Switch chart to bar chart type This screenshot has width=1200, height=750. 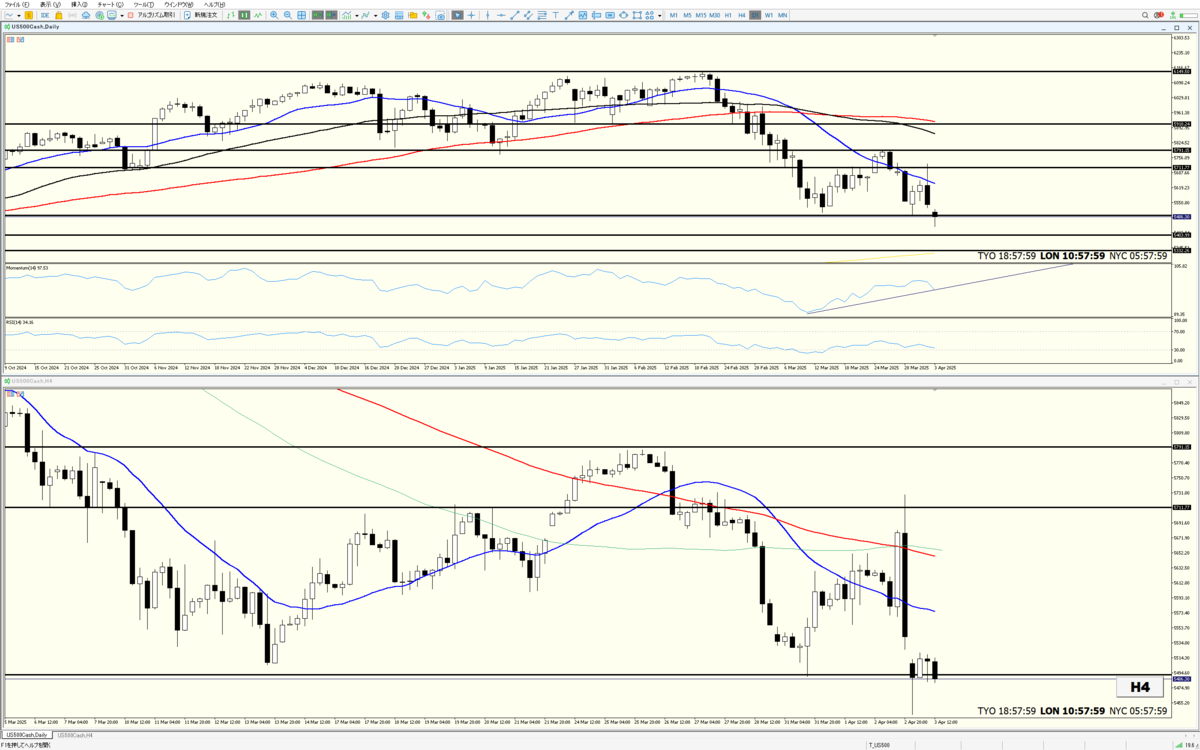231,15
